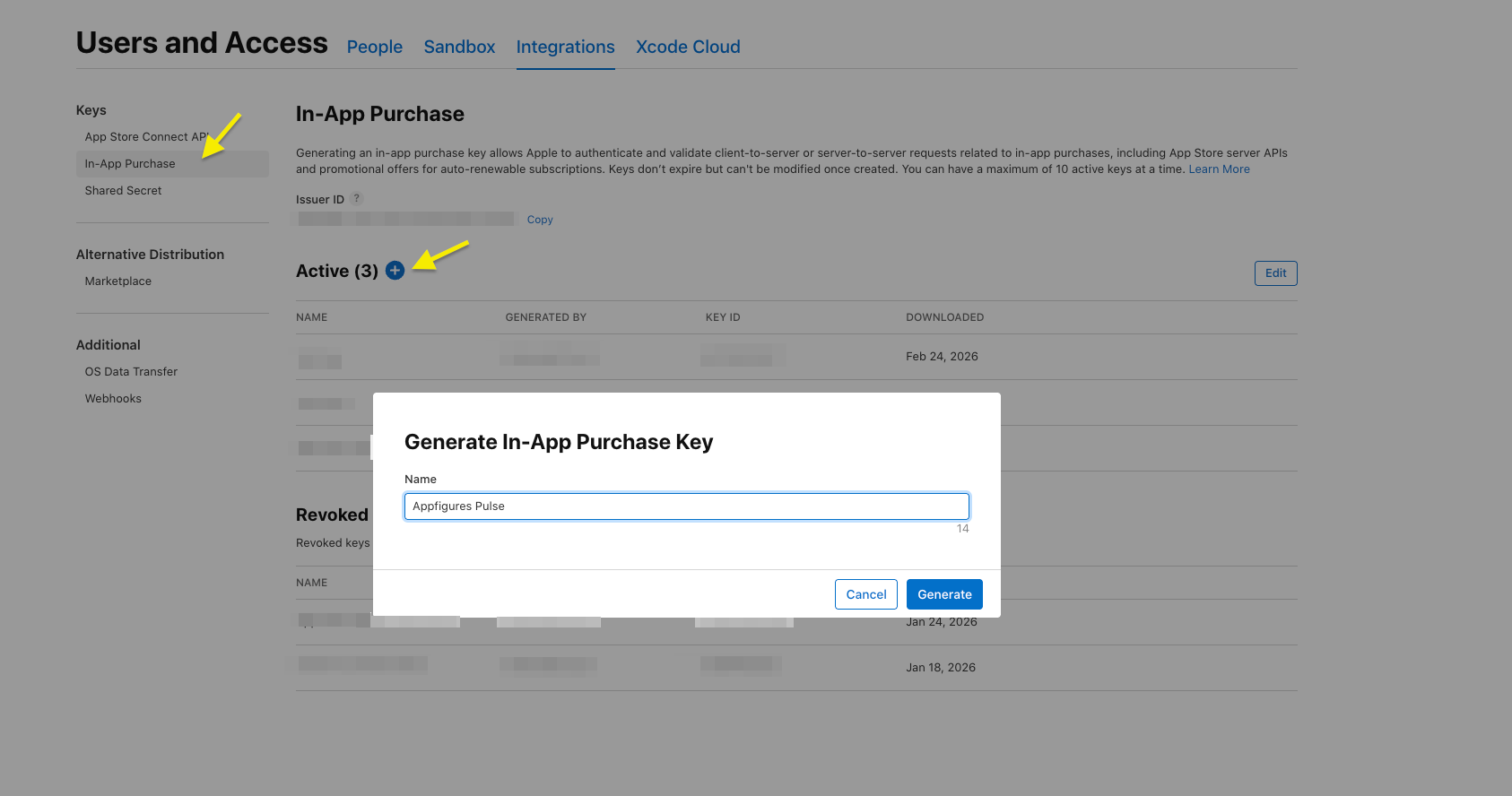This screenshot has width=1512, height=796.
Task: Click the In-App Purchase page heading
Action: 380,114
